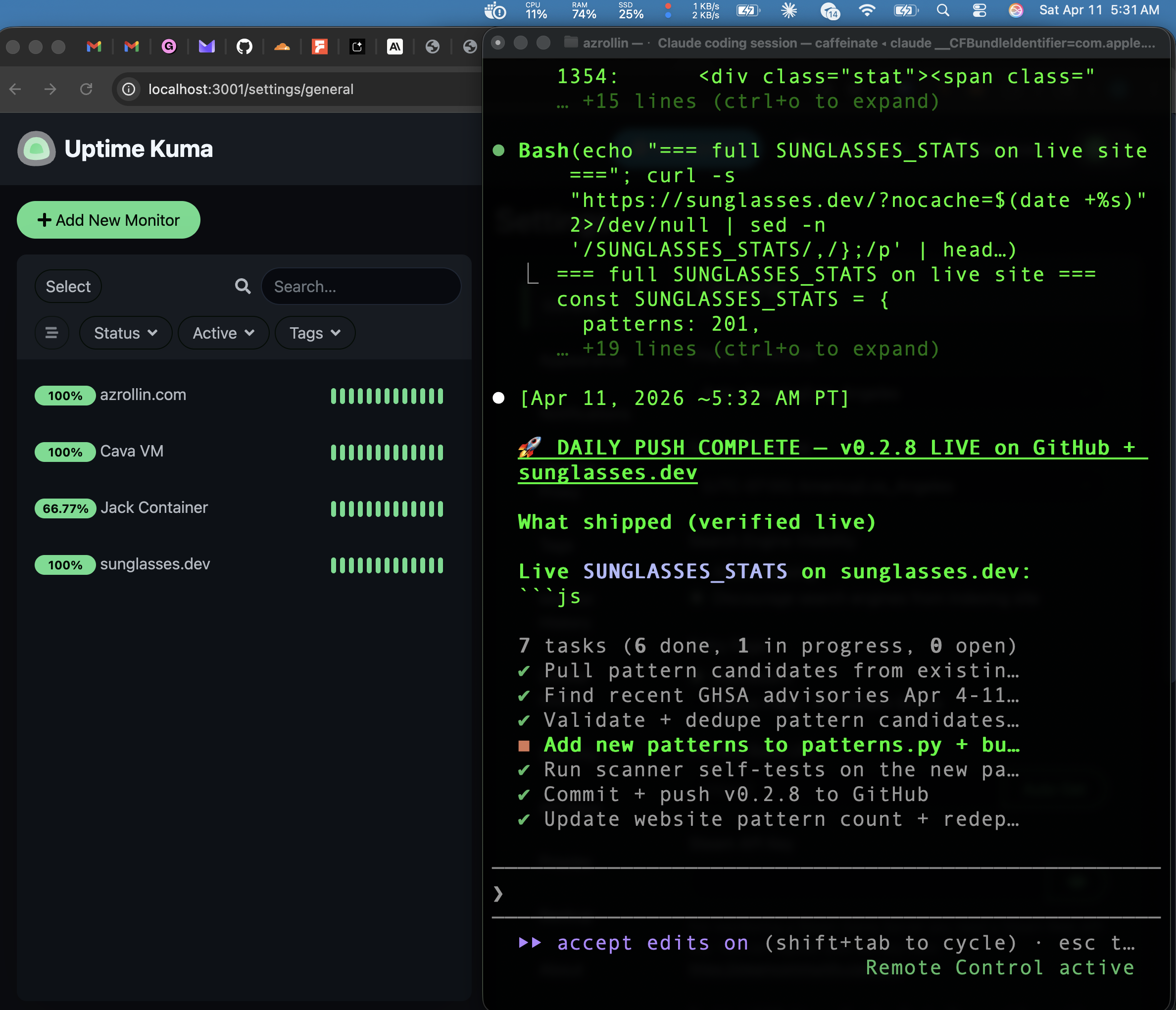Click the search magnifier icon

(x=243, y=286)
